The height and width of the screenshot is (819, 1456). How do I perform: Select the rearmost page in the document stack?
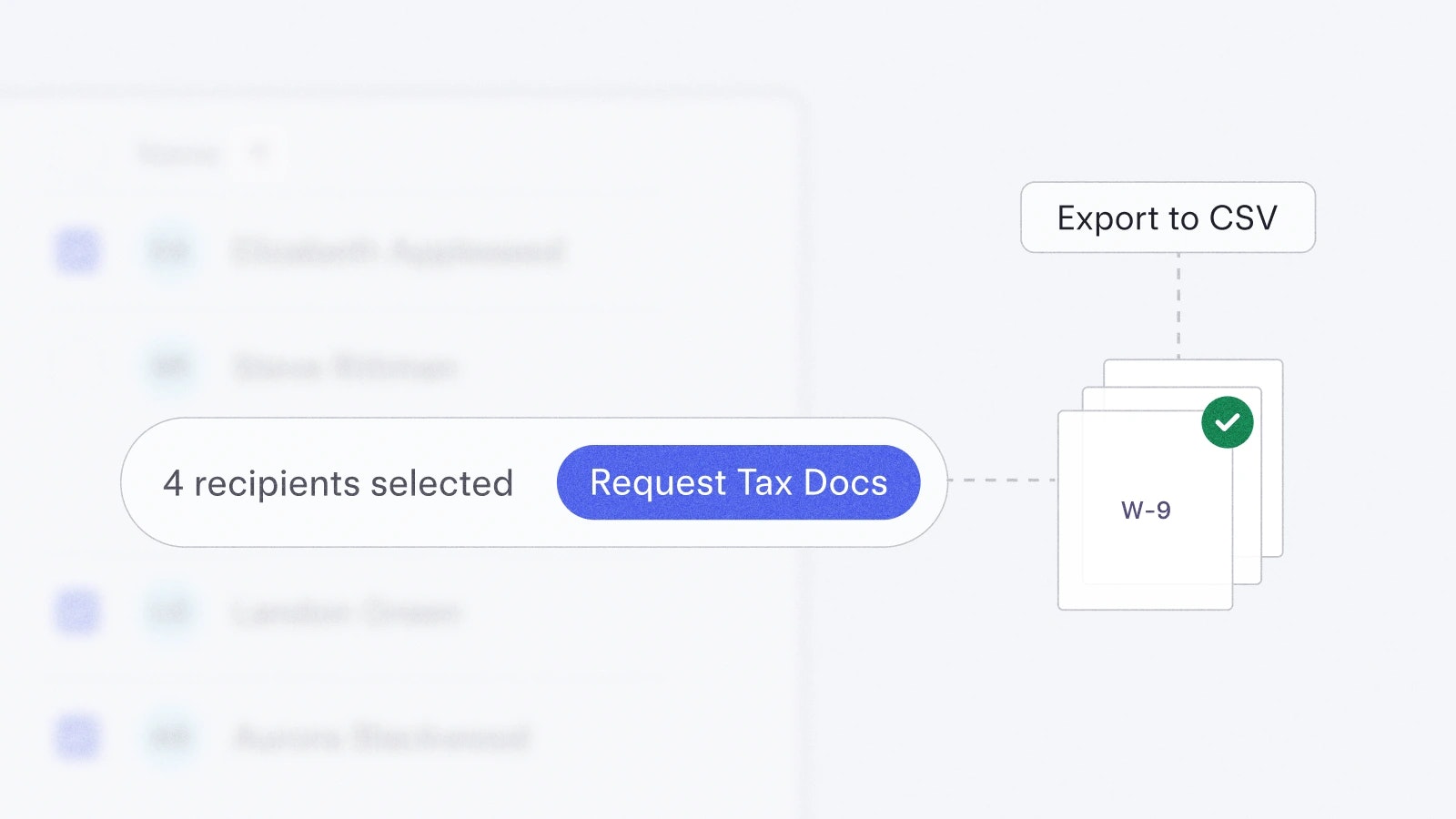(x=1272, y=455)
